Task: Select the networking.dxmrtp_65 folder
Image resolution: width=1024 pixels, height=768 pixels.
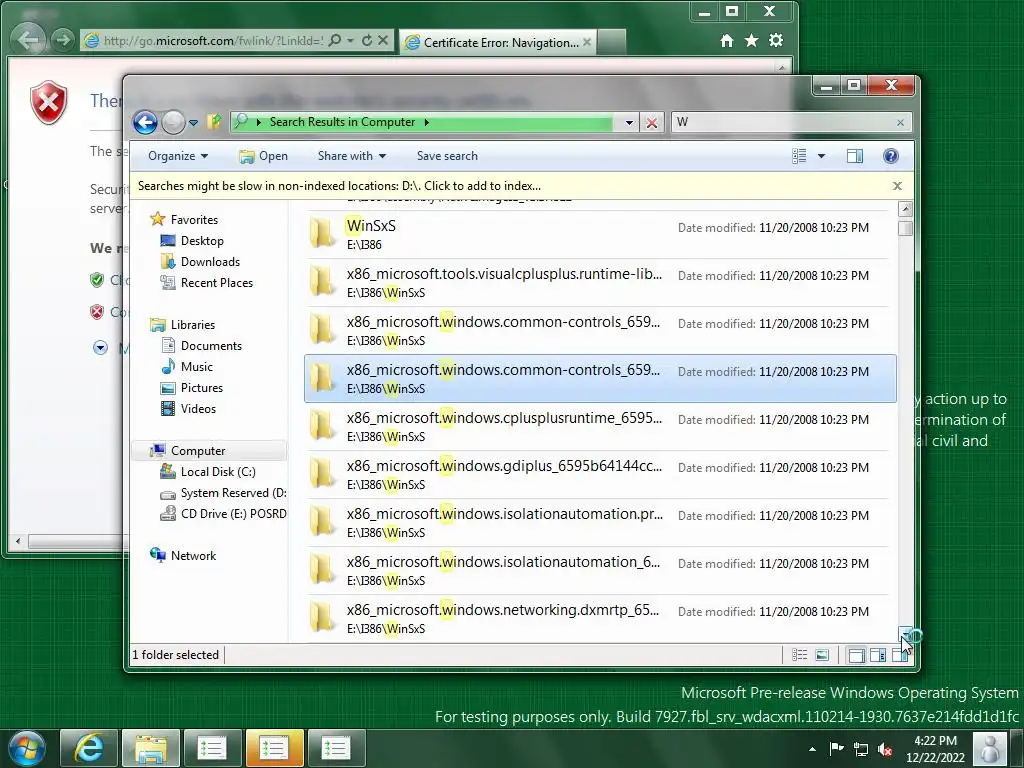Action: pos(600,618)
